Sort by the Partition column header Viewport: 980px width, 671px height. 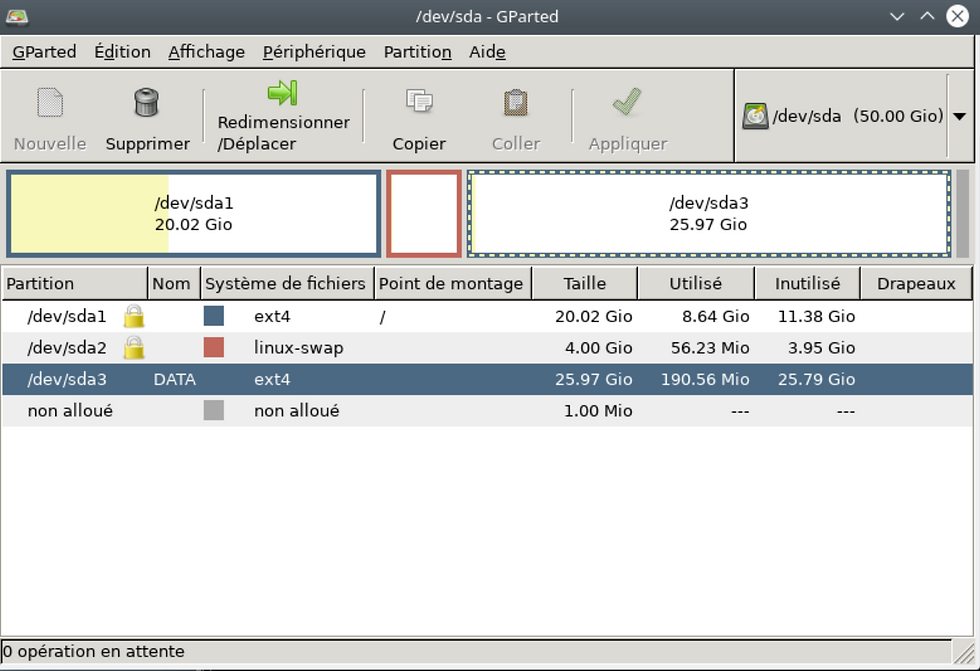click(x=74, y=284)
